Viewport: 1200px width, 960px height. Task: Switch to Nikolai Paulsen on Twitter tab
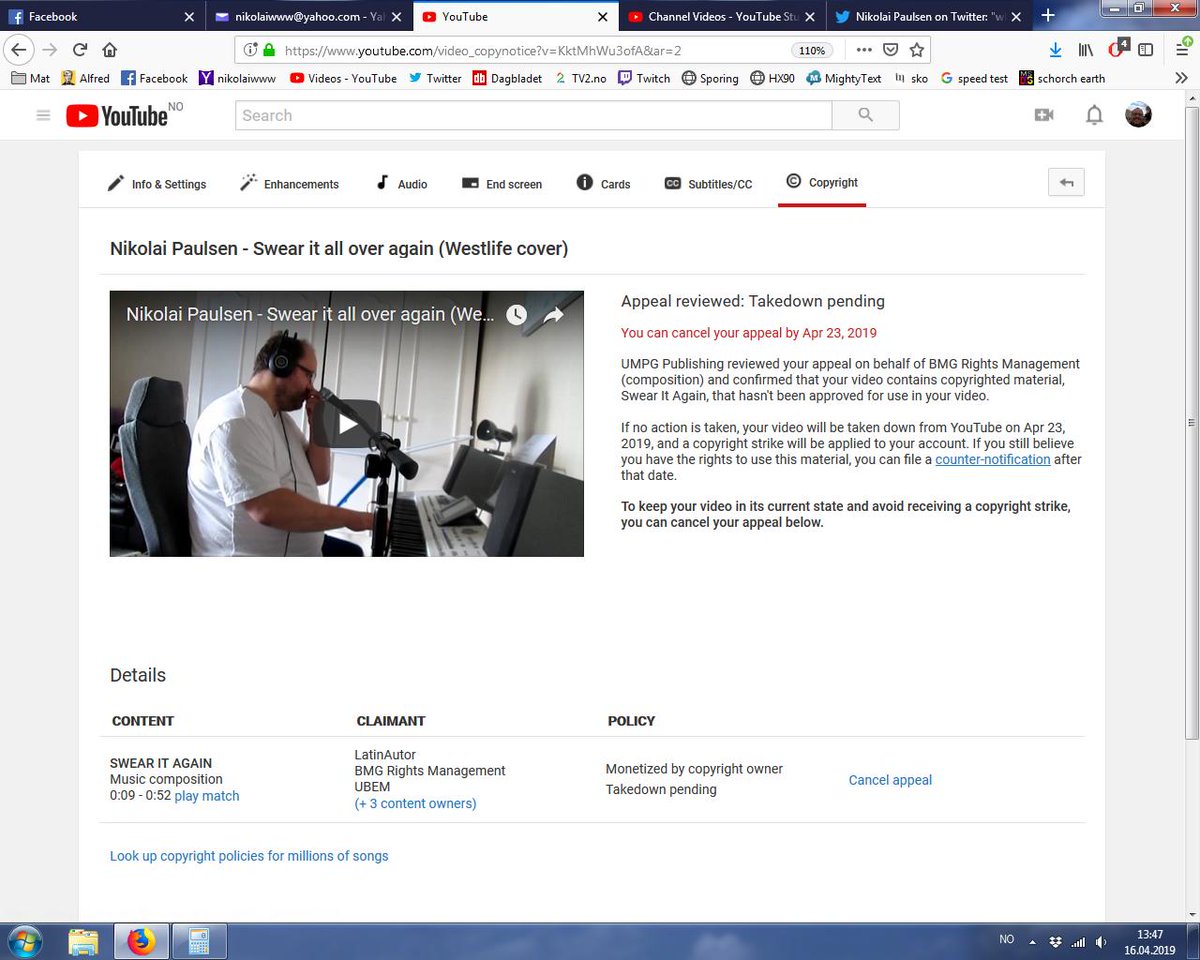click(927, 16)
